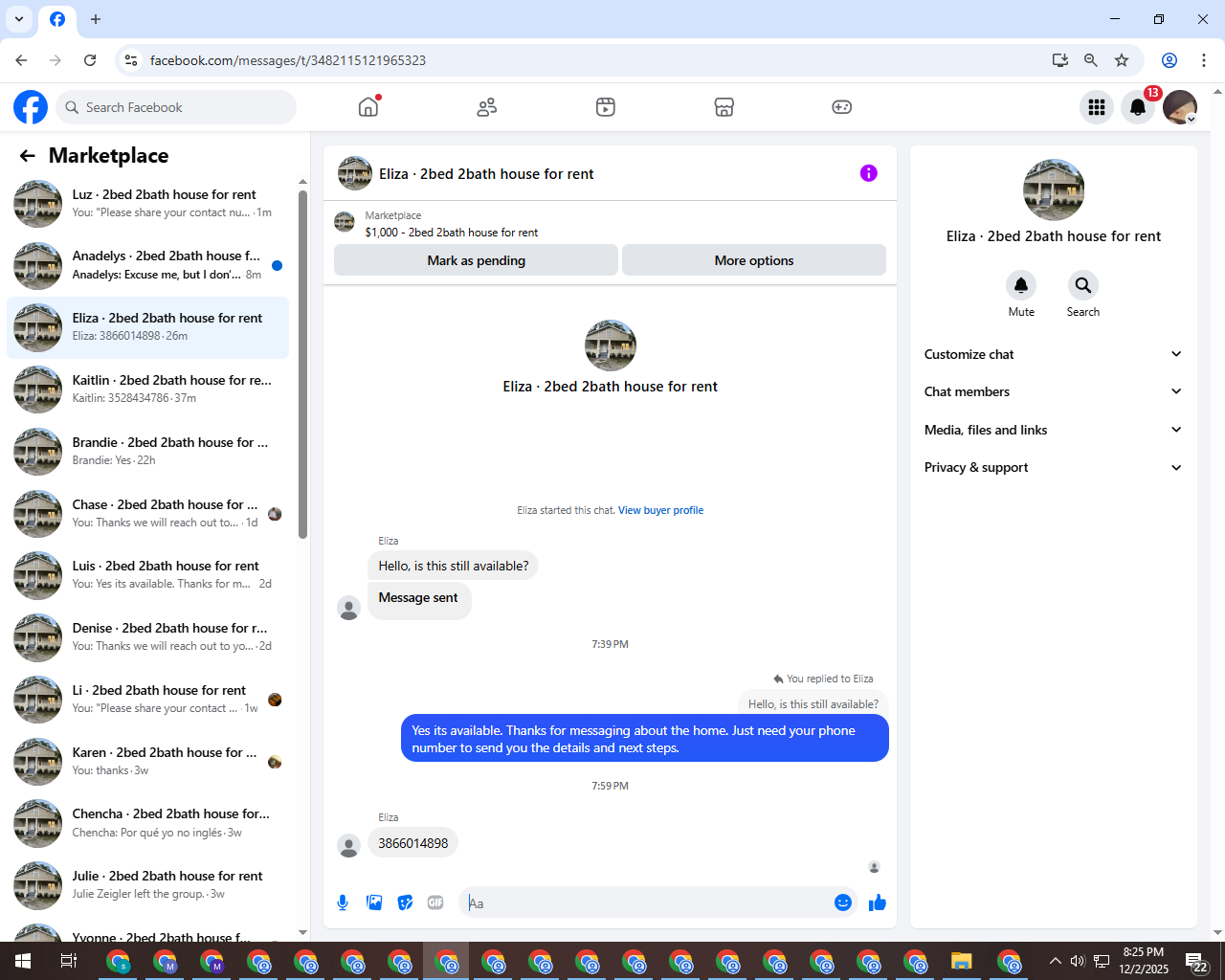Open the browser zoom magnifier icon

click(x=1090, y=60)
